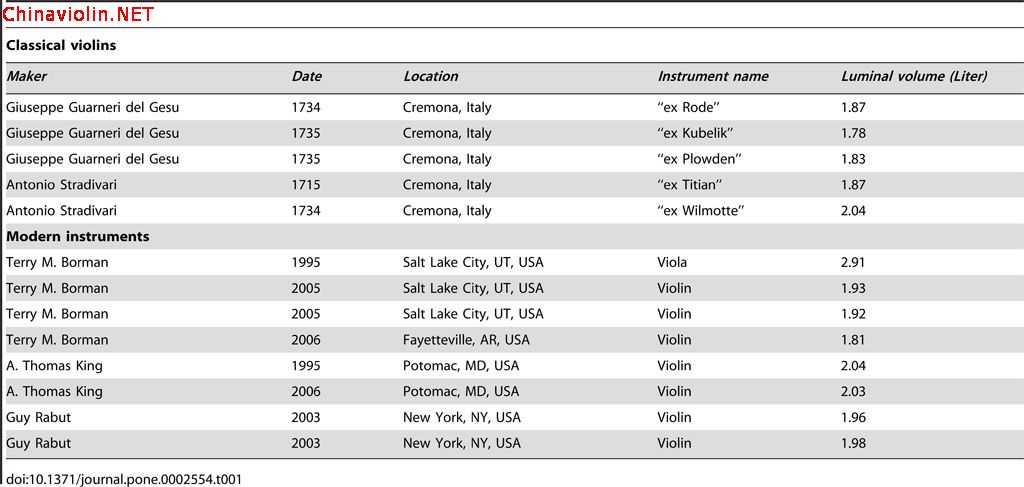The width and height of the screenshot is (1024, 487).
Task: Select the Modern instruments section heading
Action: point(78,236)
